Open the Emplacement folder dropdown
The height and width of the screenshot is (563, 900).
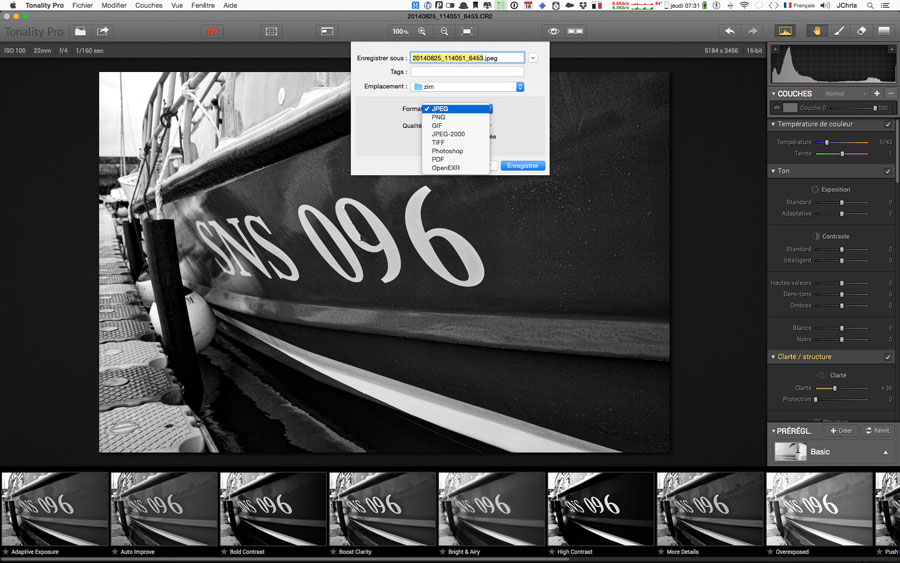pos(467,87)
